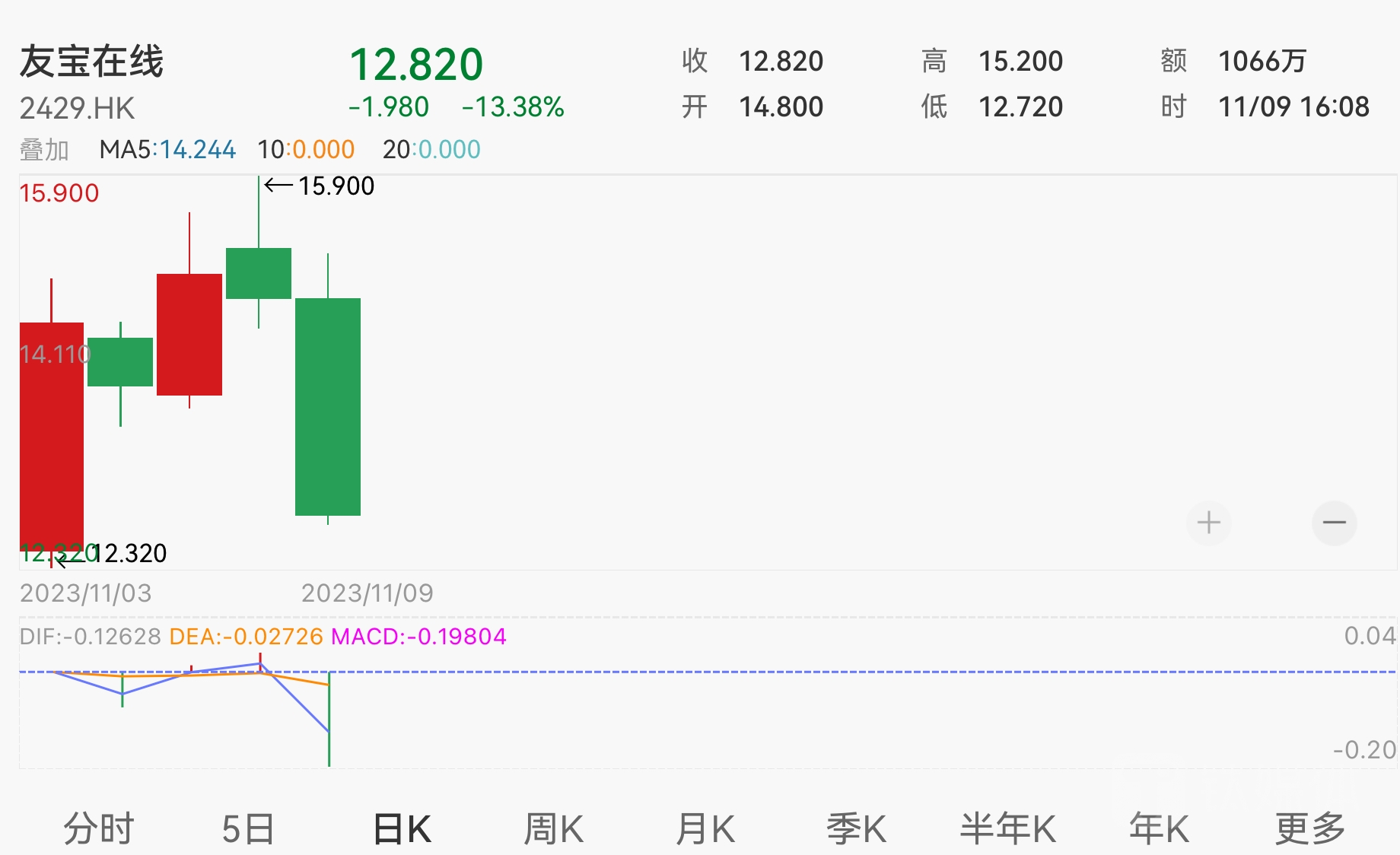Open the 周K chart tab

554,828
